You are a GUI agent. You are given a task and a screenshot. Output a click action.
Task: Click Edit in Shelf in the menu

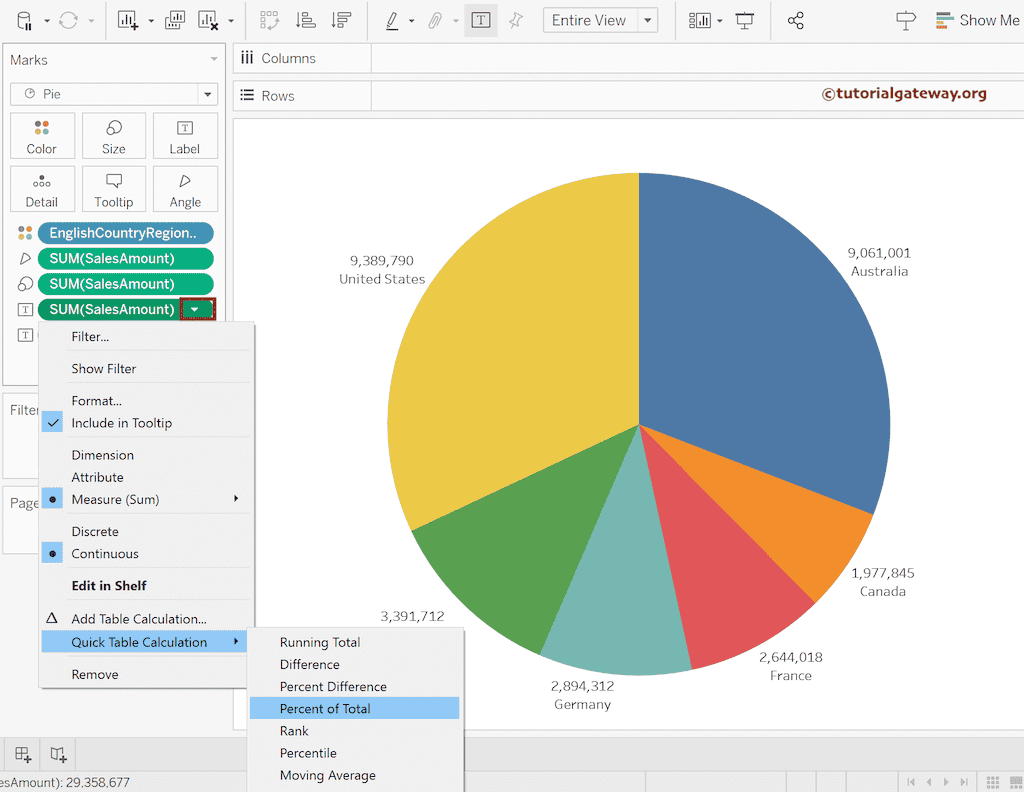[110, 585]
